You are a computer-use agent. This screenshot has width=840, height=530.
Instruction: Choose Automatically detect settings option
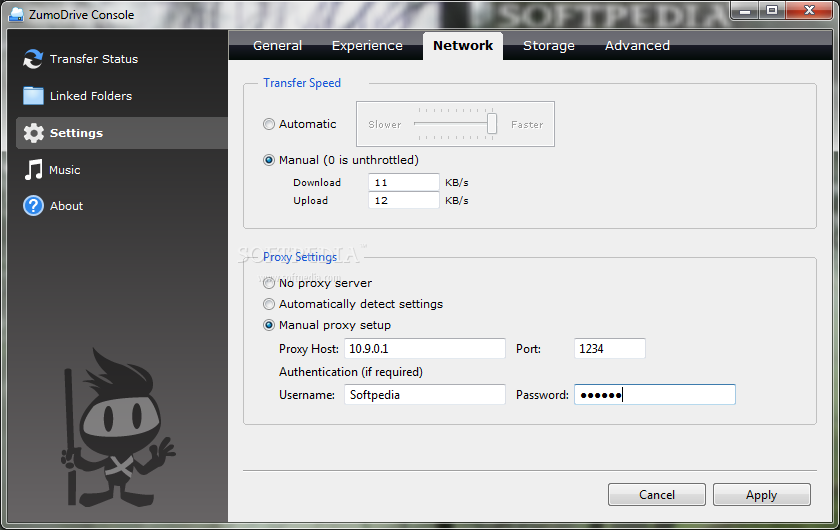click(269, 304)
